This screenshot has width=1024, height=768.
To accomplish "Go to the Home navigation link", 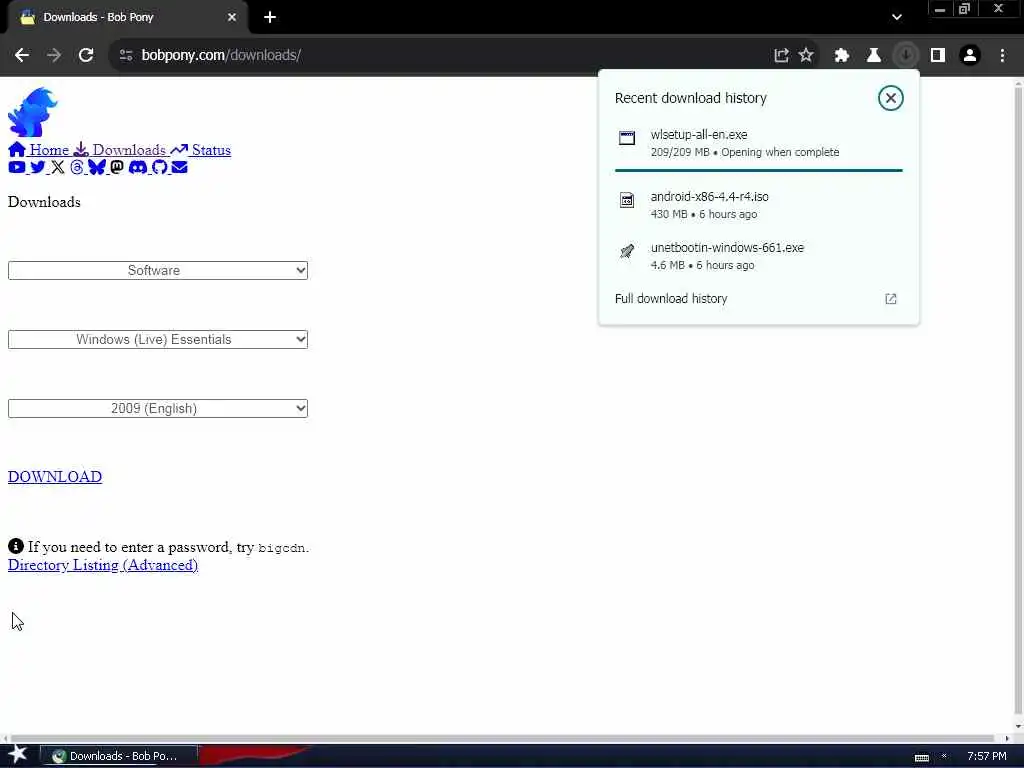I will tap(39, 150).
